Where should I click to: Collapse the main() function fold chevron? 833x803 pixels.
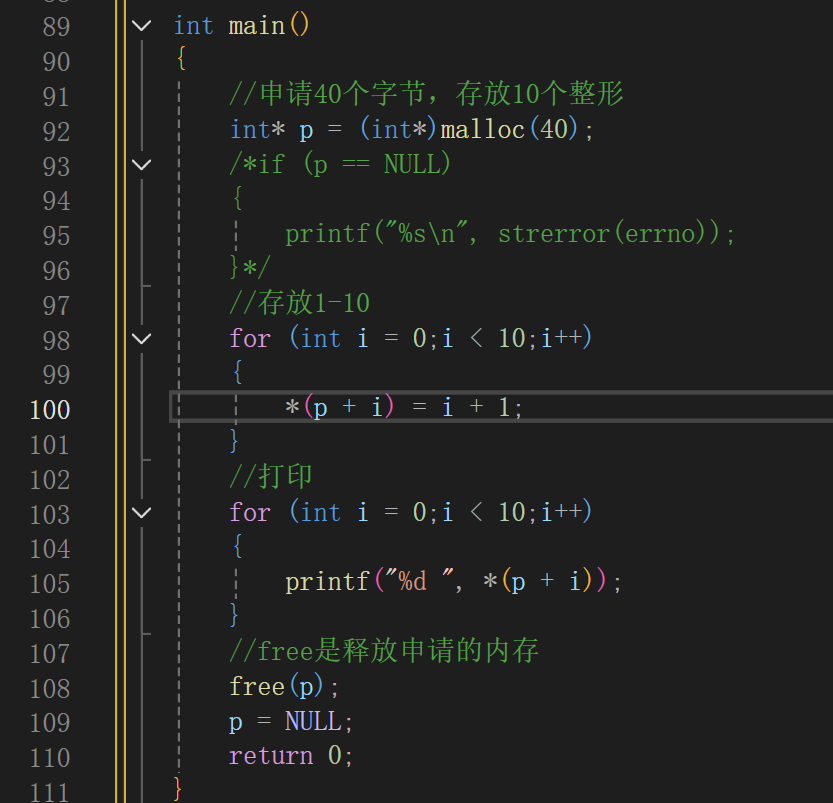141,25
